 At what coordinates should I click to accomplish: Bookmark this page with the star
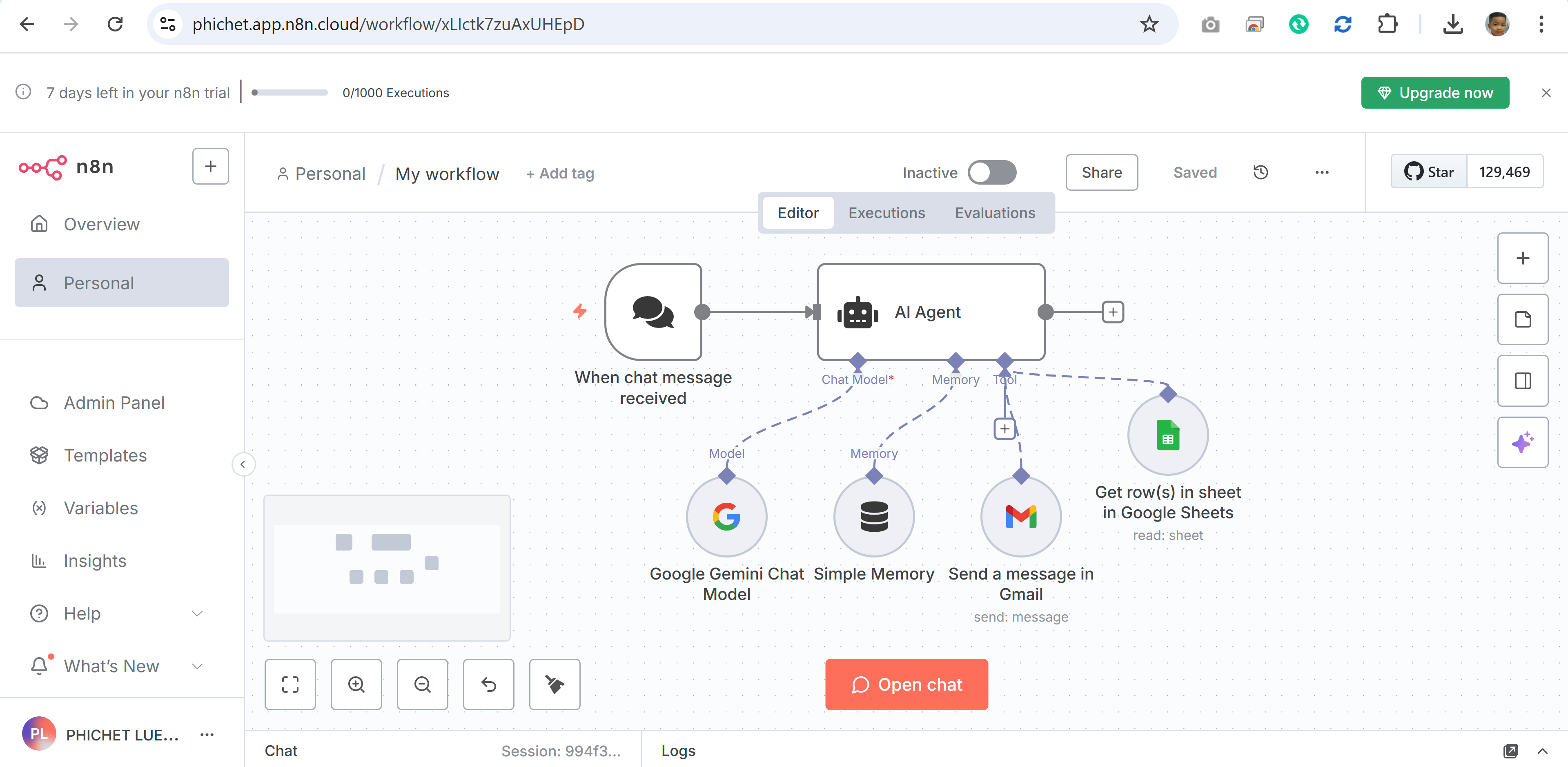pyautogui.click(x=1149, y=25)
